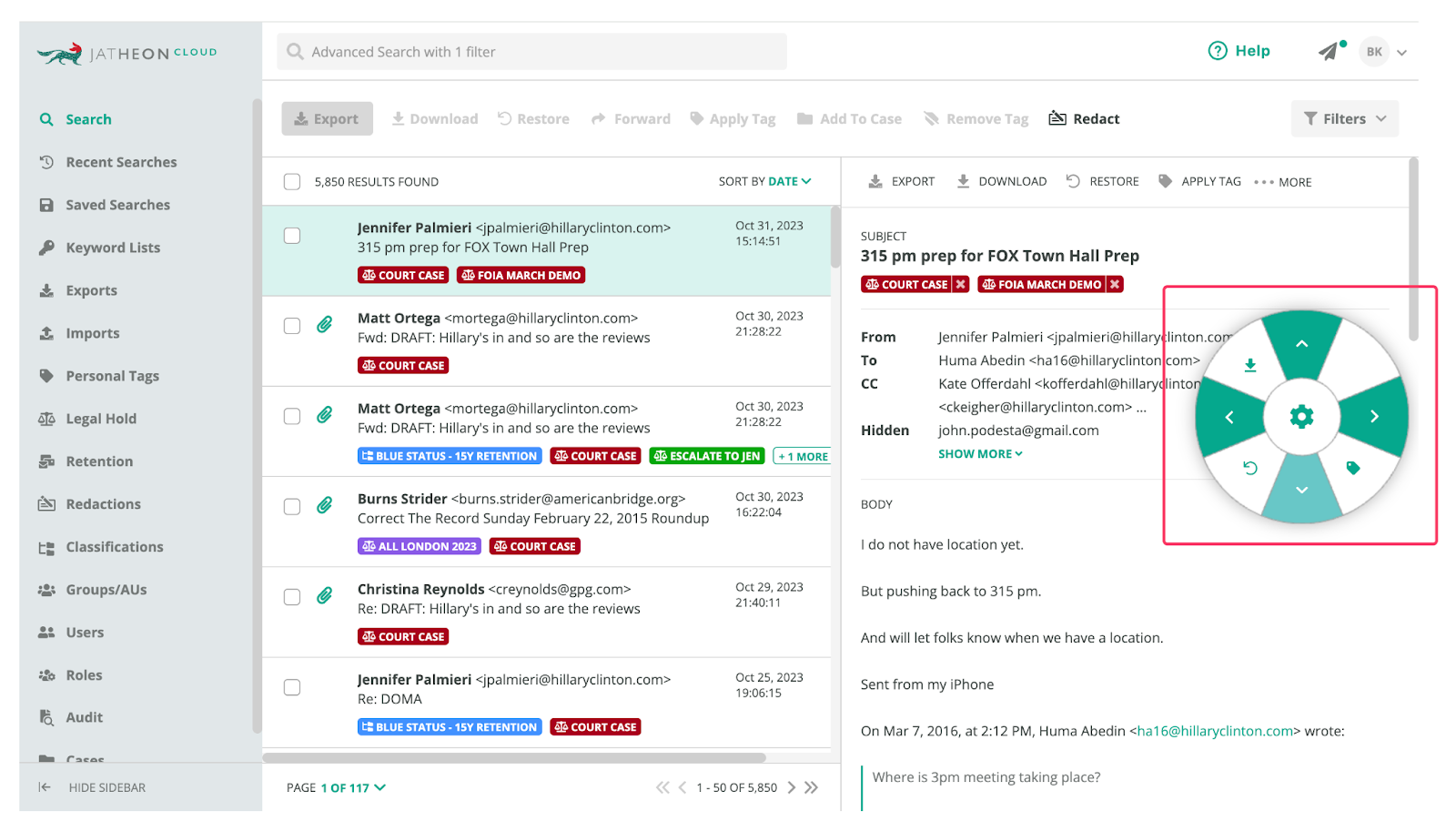Open the Filters dropdown
1456x831 pixels.
tap(1344, 118)
